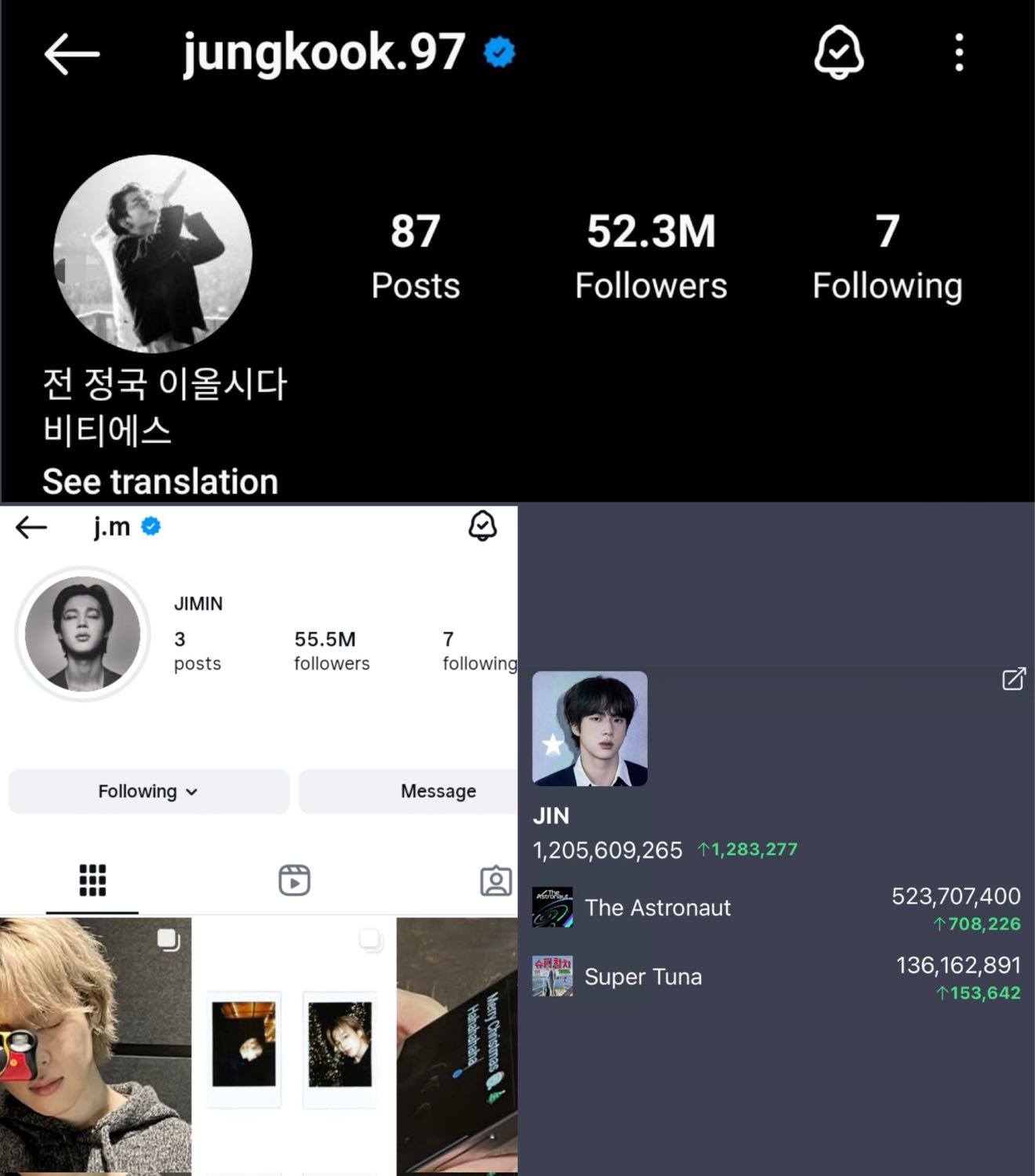Image resolution: width=1035 pixels, height=1176 pixels.
Task: Tap back arrow on j.m profile
Action: (x=31, y=527)
